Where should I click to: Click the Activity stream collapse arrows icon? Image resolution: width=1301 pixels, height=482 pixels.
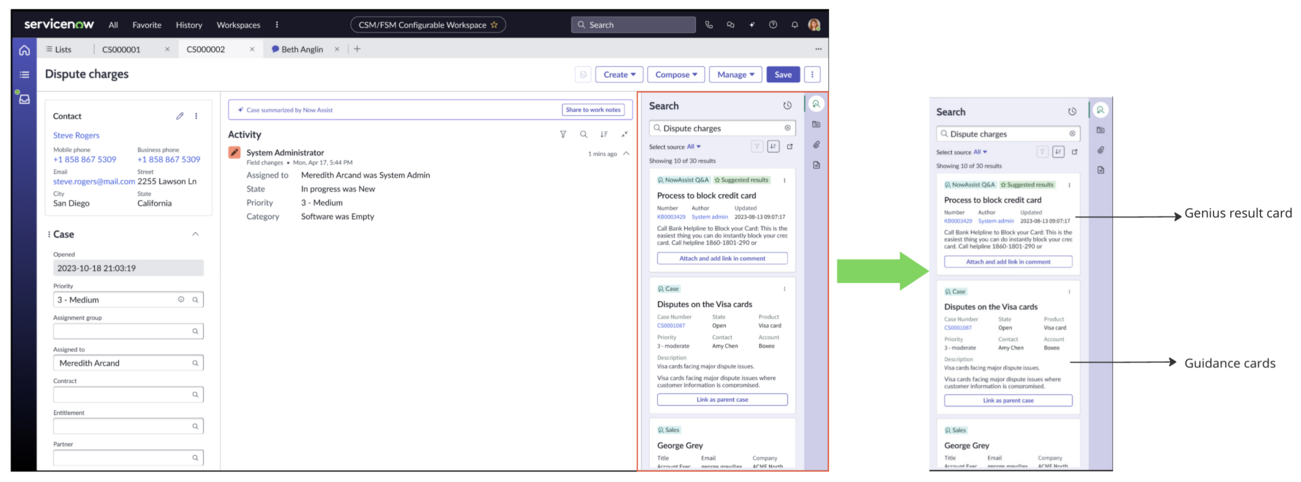click(x=625, y=134)
